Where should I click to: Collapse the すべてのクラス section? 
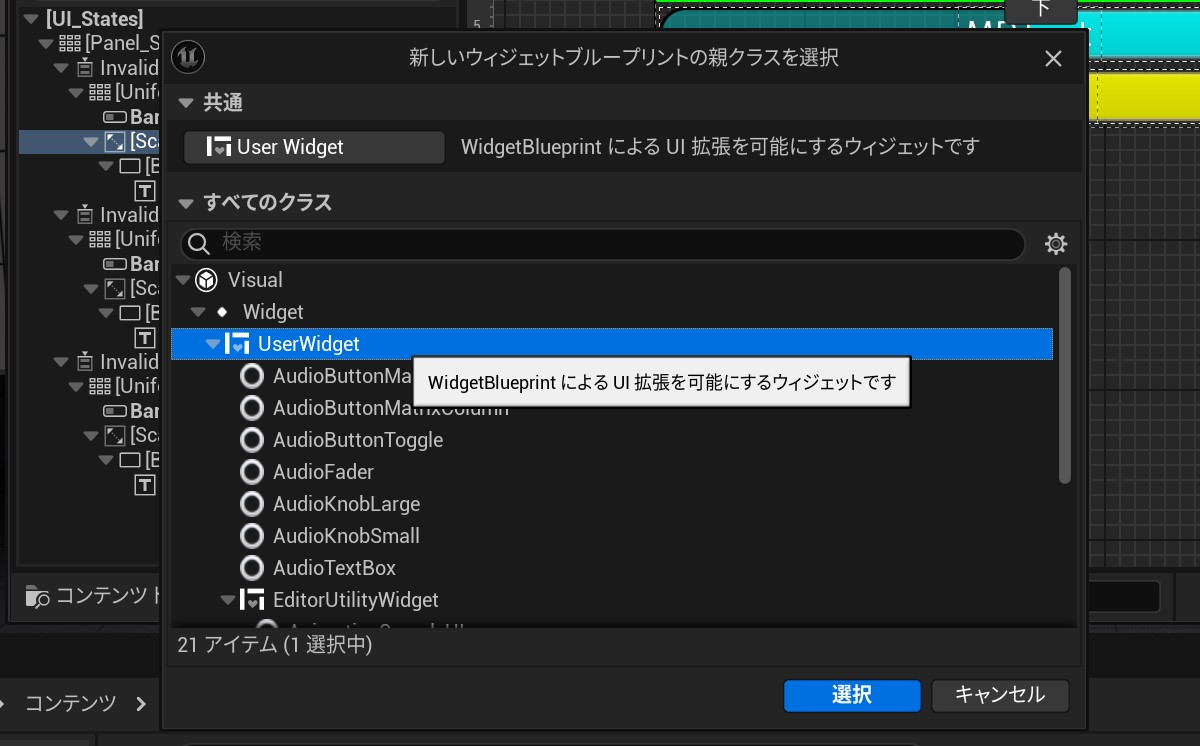pyautogui.click(x=185, y=203)
